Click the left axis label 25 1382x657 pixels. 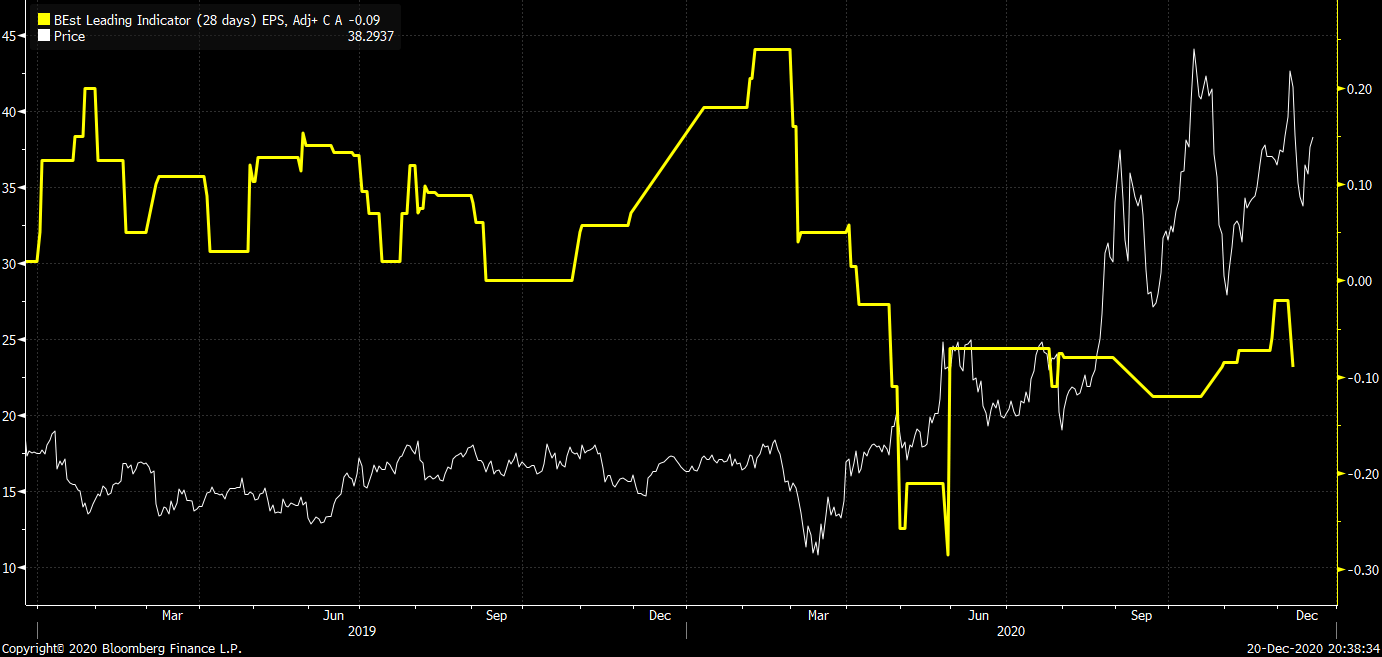[9, 340]
